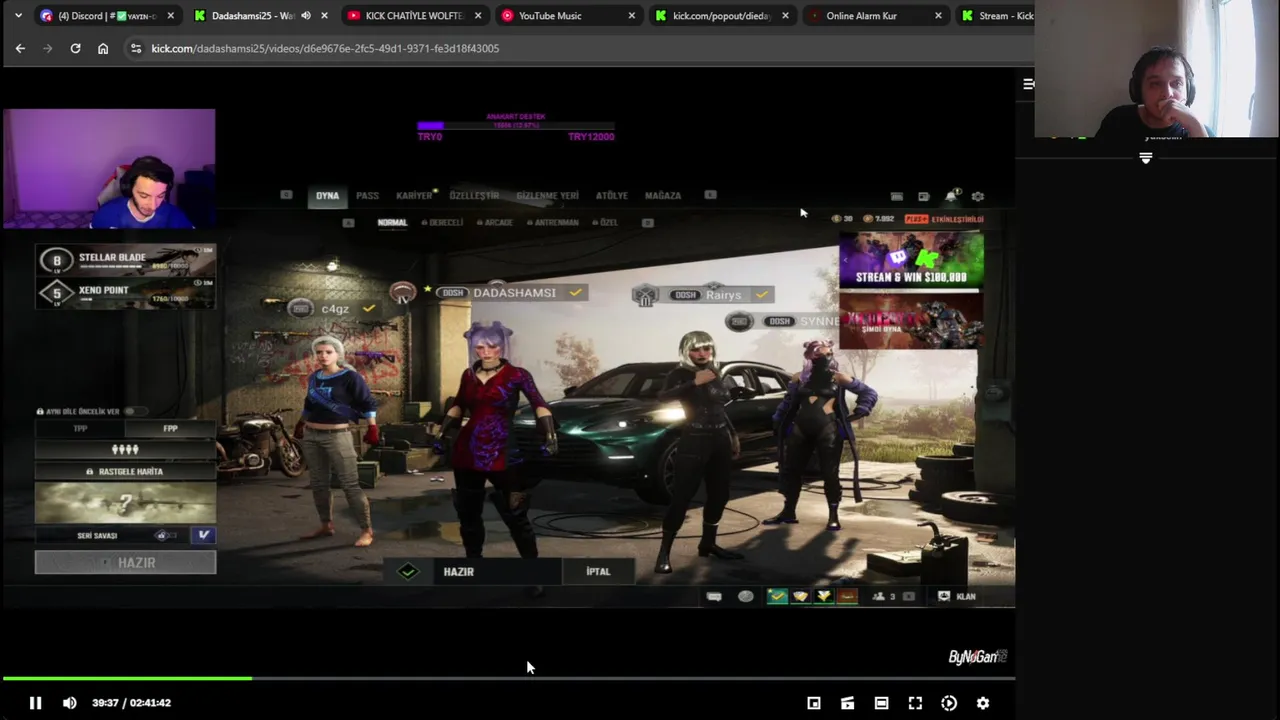Switch to Discord browser tab
The width and height of the screenshot is (1280, 720).
pyautogui.click(x=108, y=16)
